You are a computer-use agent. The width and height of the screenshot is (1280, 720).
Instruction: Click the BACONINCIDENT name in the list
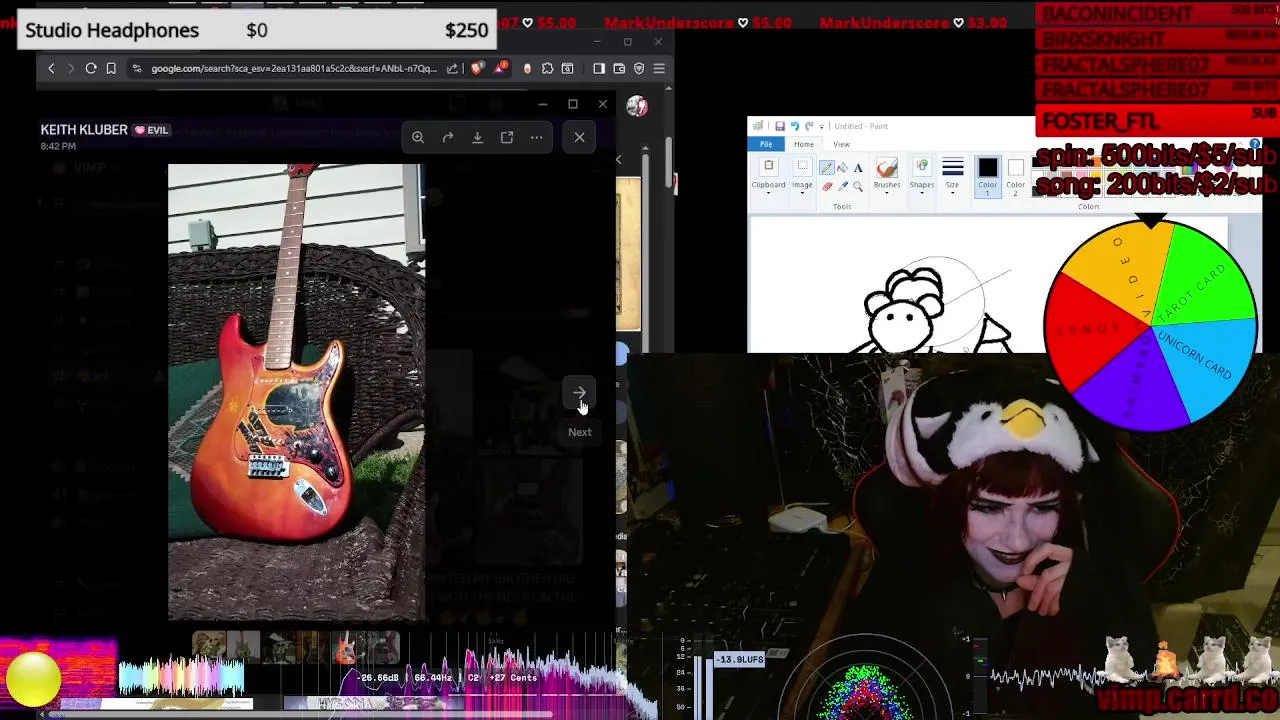(1117, 14)
